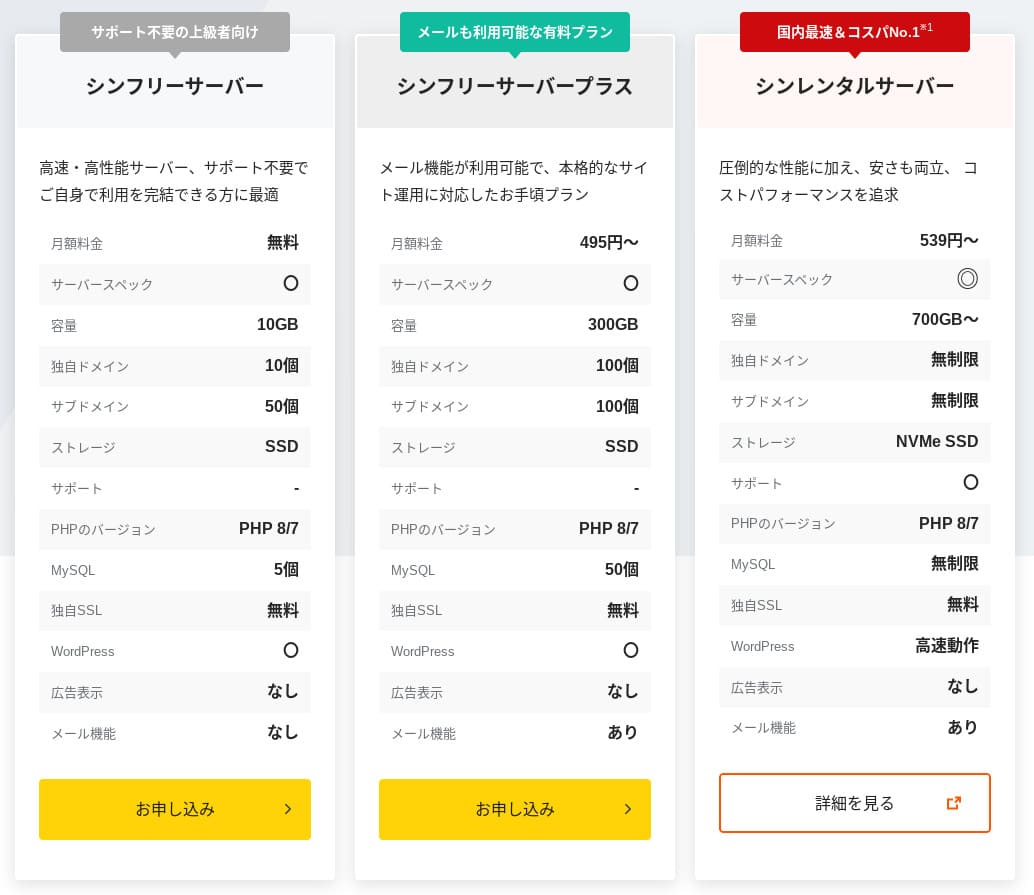The image size is (1034, 895).
Task: Click the NVMe SSD storage value
Action: coord(937,441)
